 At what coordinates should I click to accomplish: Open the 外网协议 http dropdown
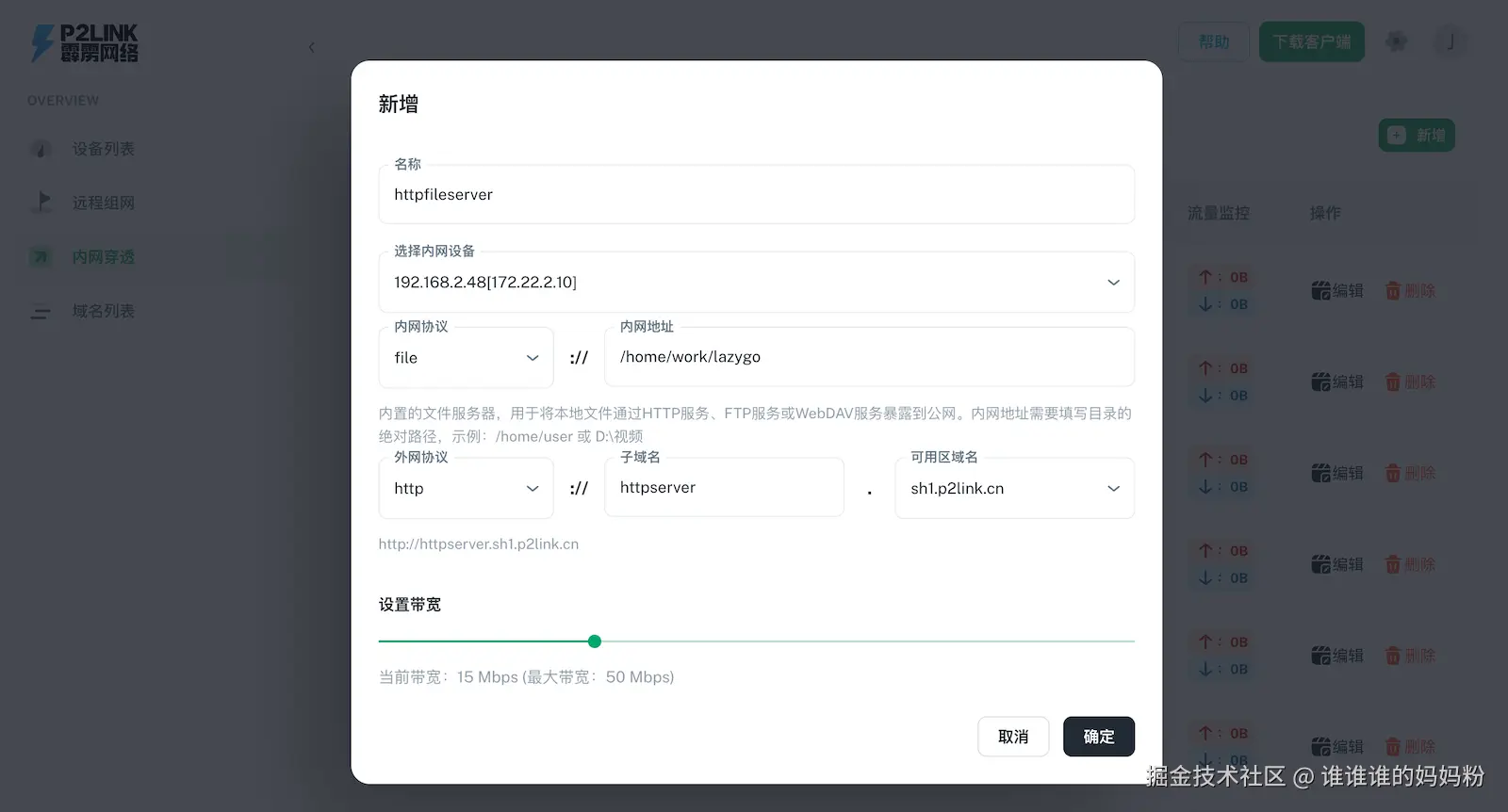coord(466,488)
